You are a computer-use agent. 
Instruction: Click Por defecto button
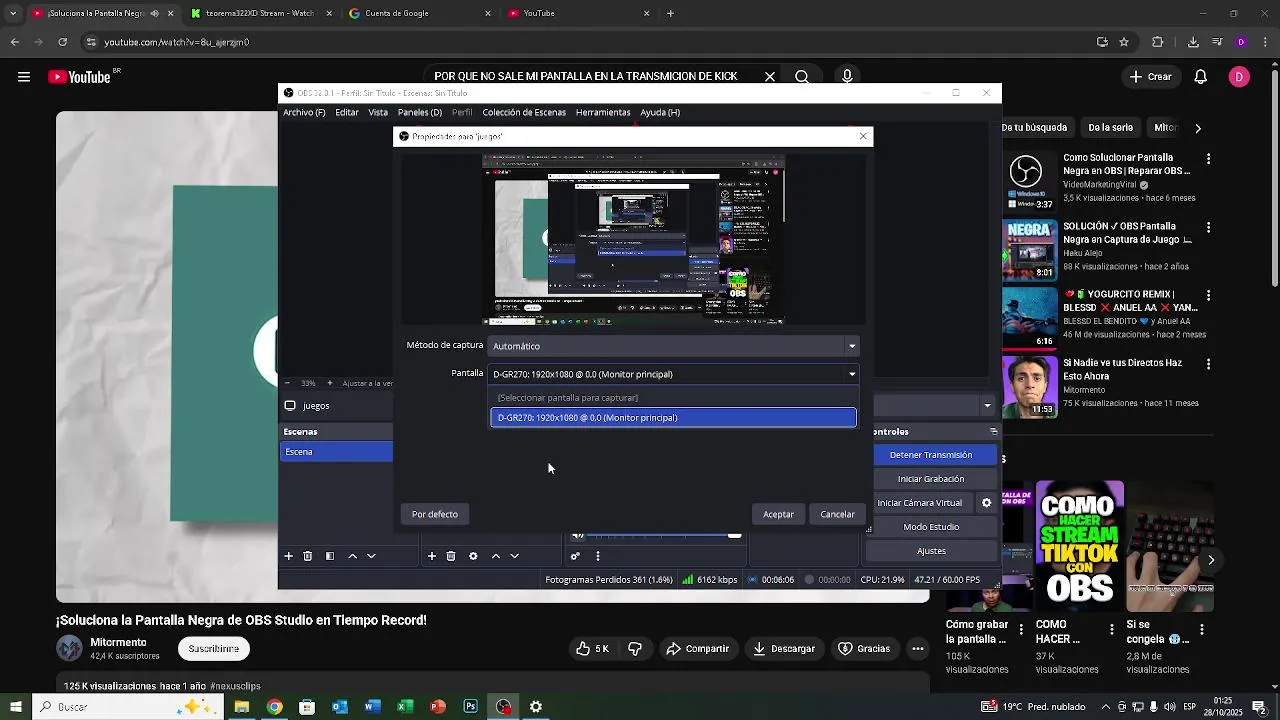(435, 514)
